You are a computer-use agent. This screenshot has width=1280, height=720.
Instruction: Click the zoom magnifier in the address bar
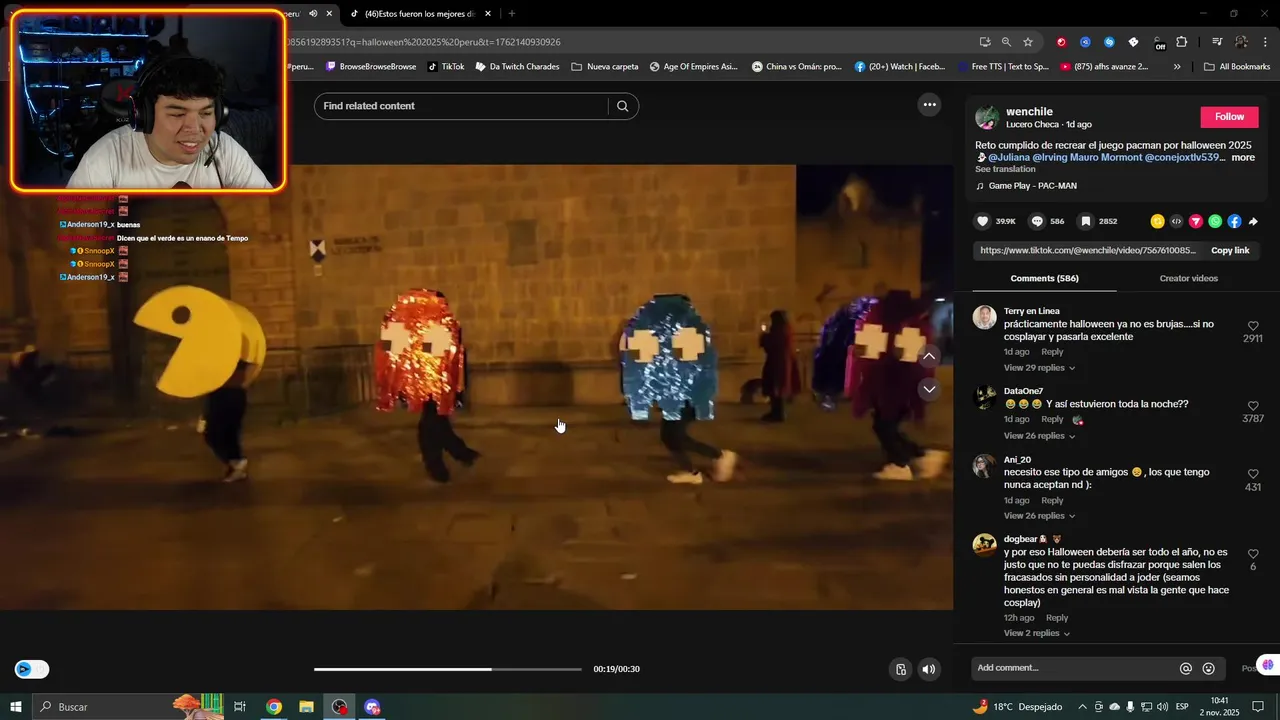point(1006,42)
